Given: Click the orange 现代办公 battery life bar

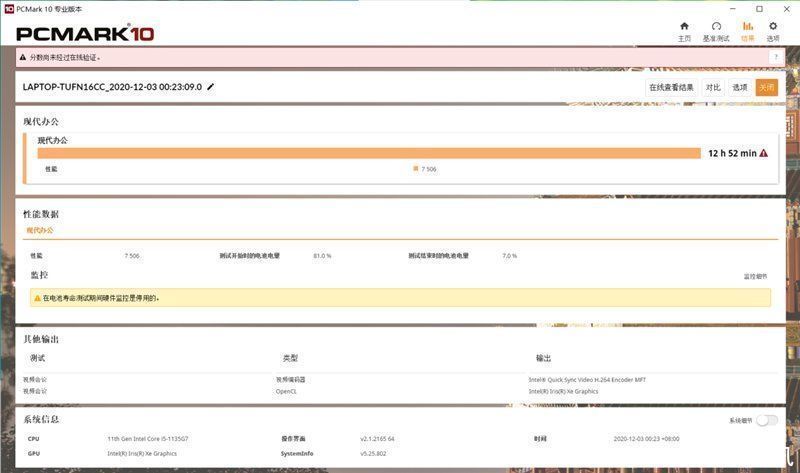Looking at the screenshot, I should (369, 153).
